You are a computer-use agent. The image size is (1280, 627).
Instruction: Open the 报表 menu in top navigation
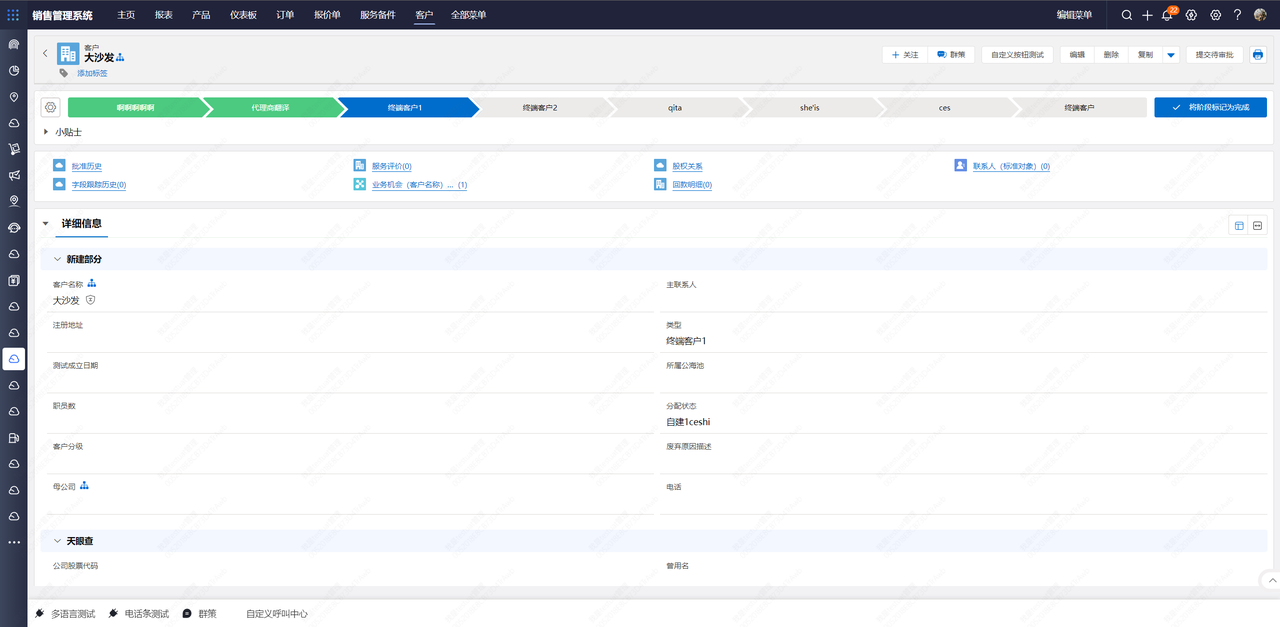click(163, 15)
